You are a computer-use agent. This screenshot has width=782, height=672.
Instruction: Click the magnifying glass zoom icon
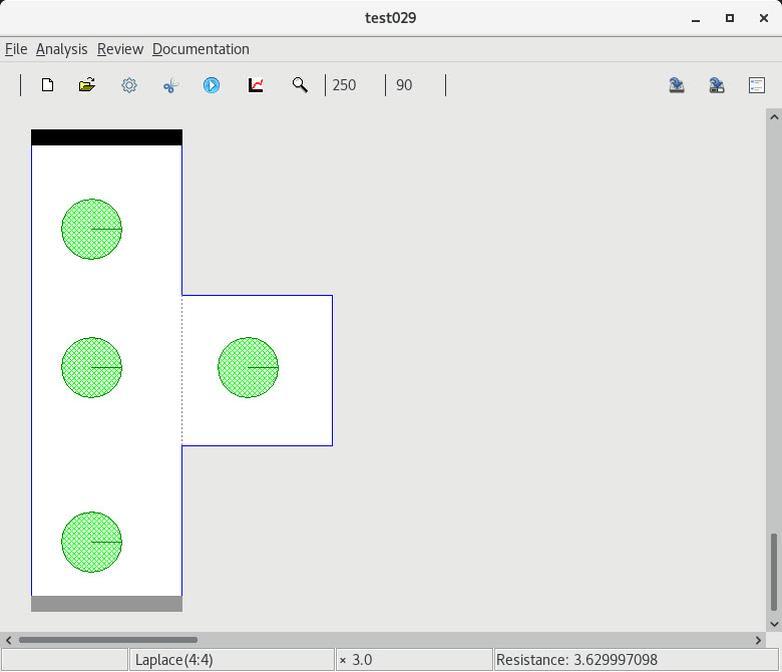[x=299, y=85]
